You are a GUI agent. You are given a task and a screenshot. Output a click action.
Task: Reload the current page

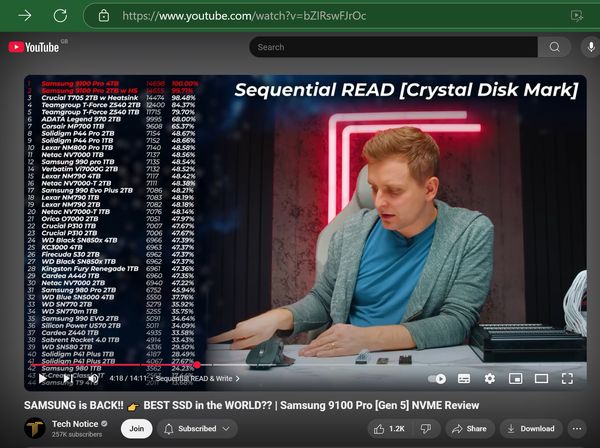pyautogui.click(x=60, y=16)
